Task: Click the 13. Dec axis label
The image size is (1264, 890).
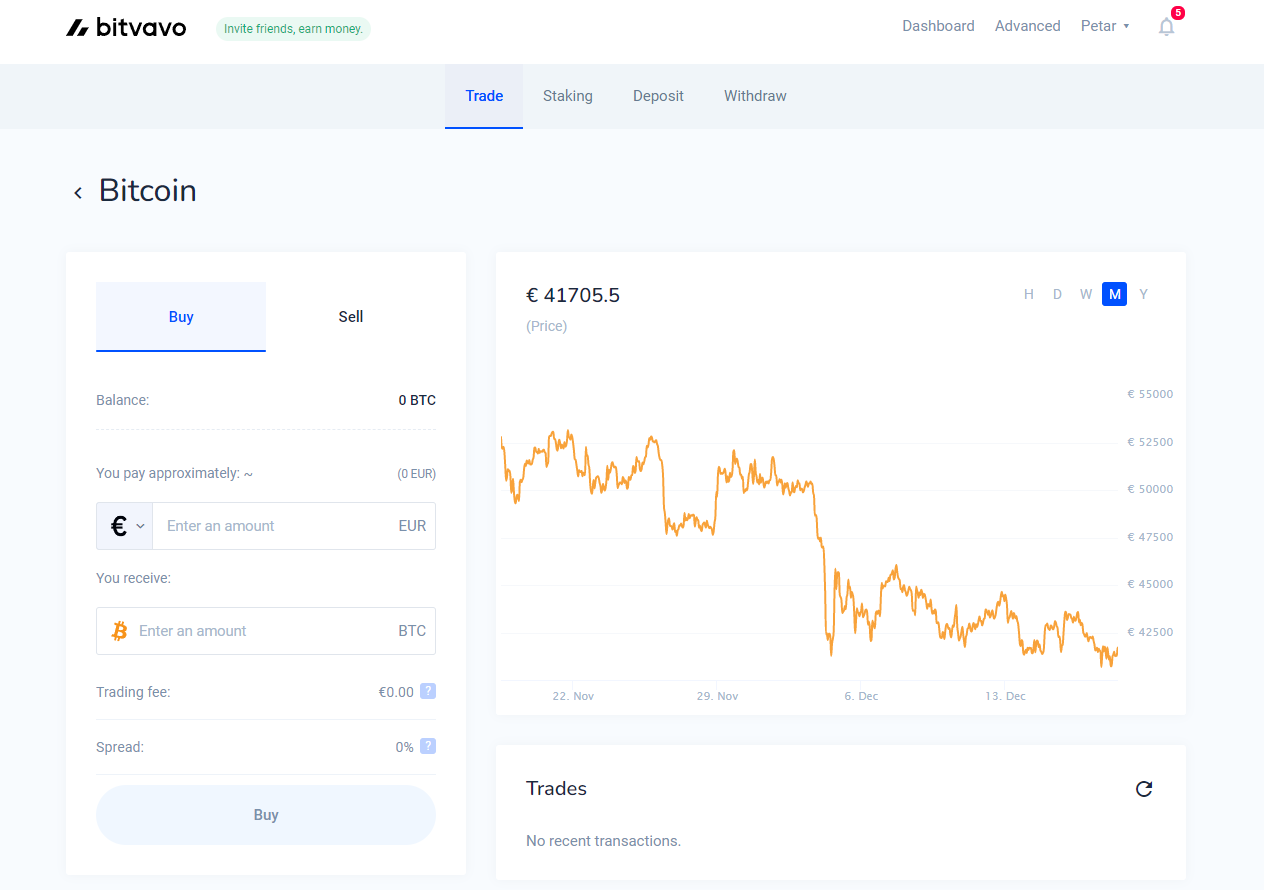Action: (x=1005, y=696)
